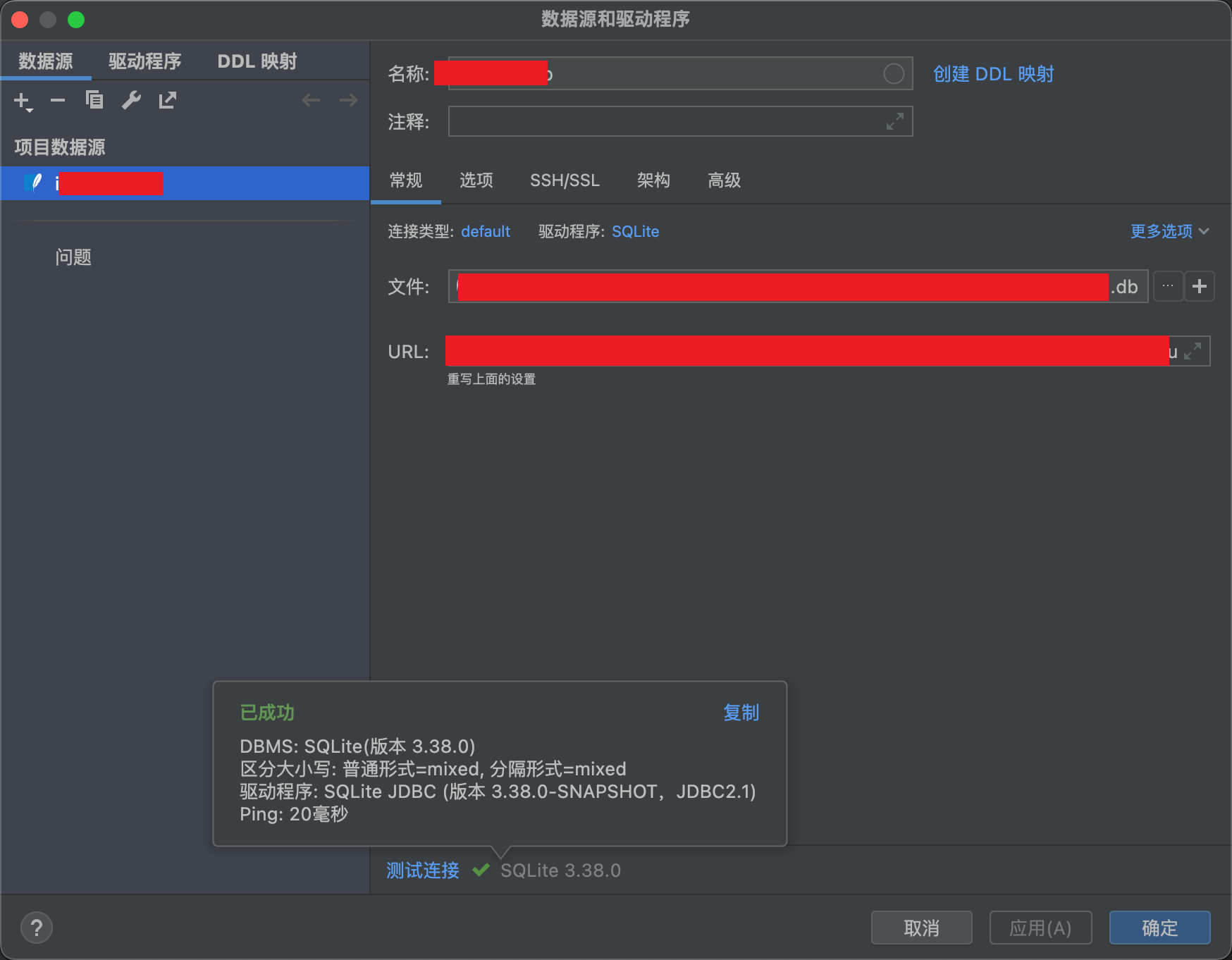
Task: Expand the URL field with the diagonal arrow
Action: [x=1194, y=350]
